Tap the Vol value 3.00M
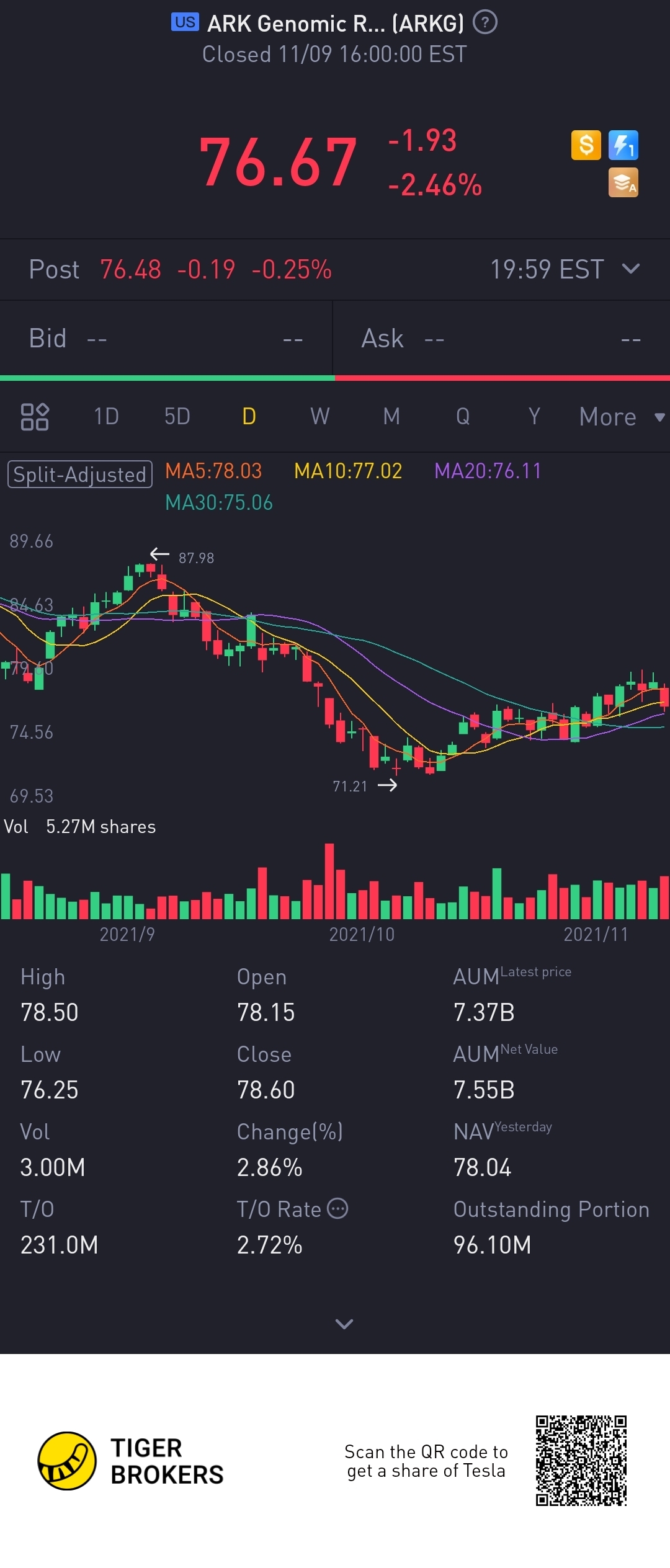 [53, 1167]
